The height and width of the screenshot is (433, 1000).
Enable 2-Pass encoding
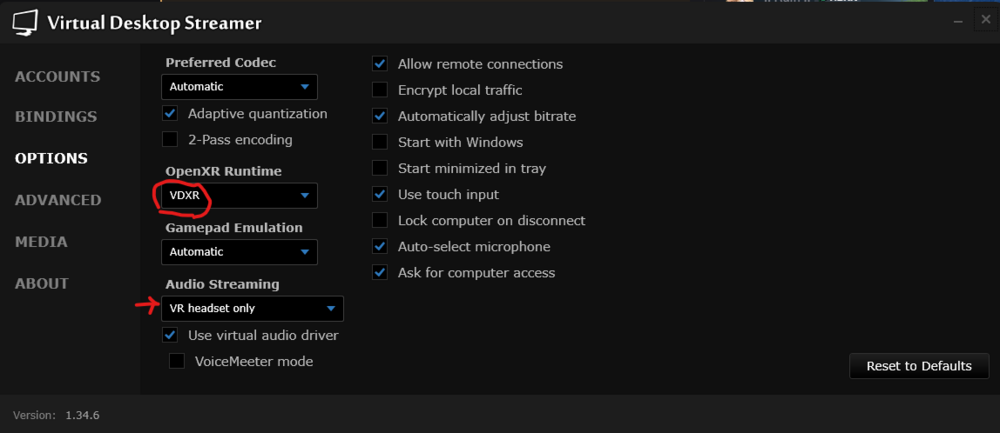click(x=170, y=140)
